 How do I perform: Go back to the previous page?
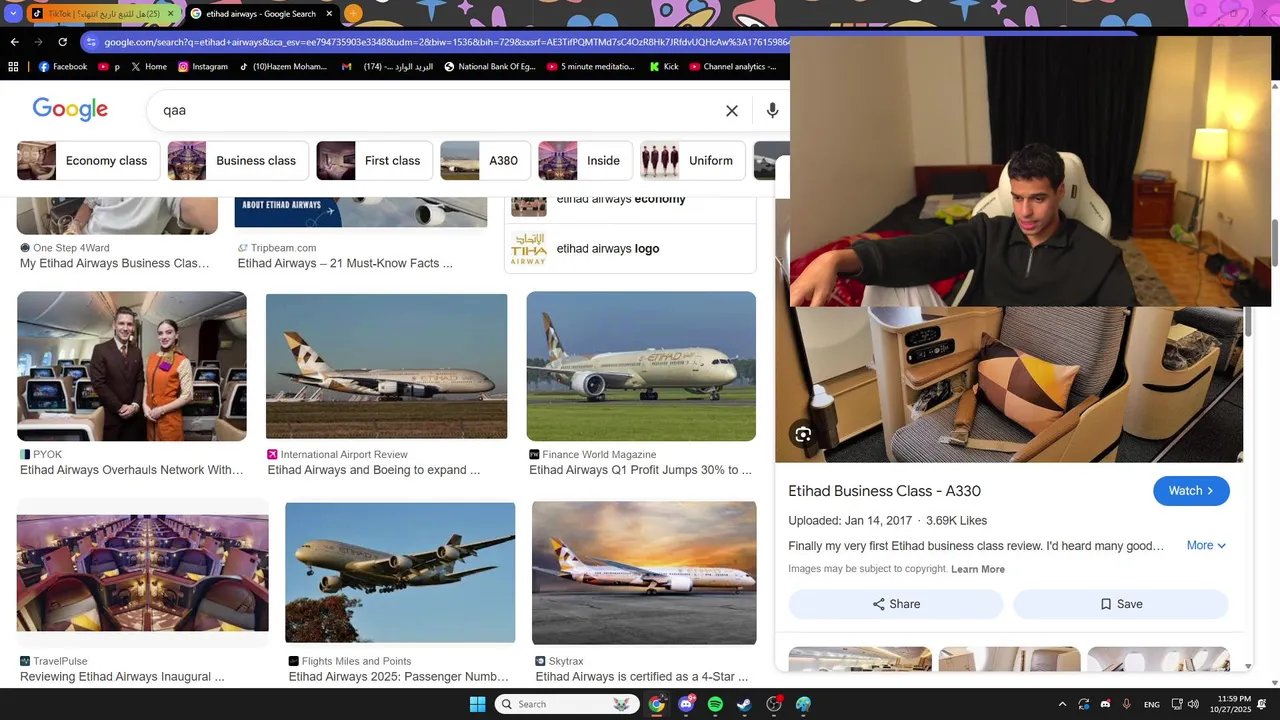[14, 42]
